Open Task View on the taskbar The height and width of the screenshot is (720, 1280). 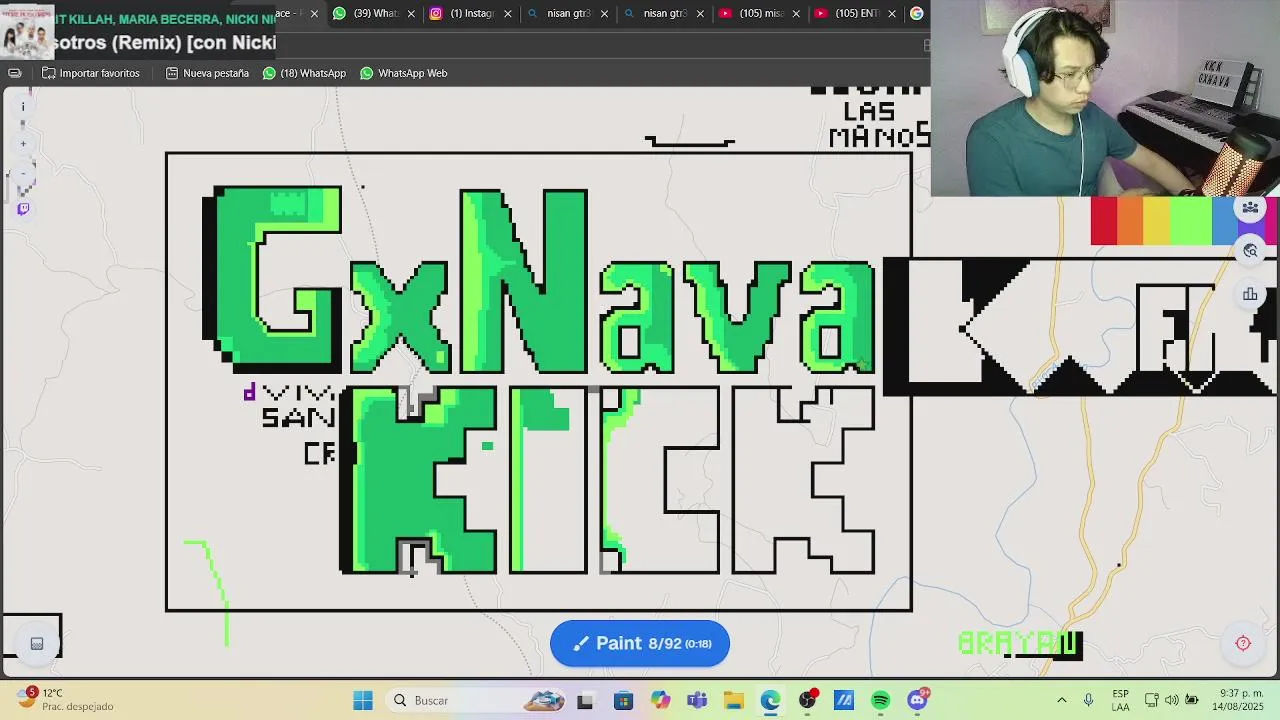(x=585, y=701)
